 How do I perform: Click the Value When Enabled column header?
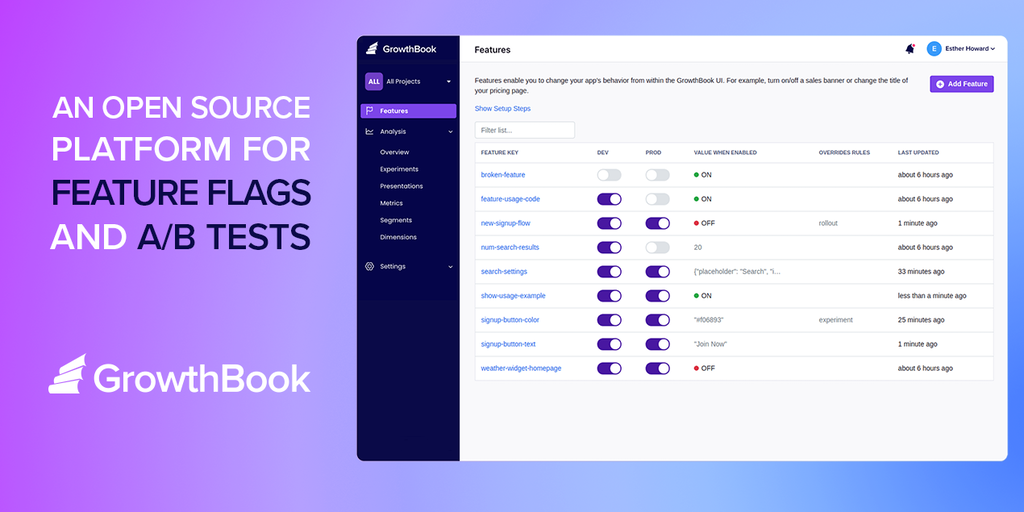[x=725, y=153]
